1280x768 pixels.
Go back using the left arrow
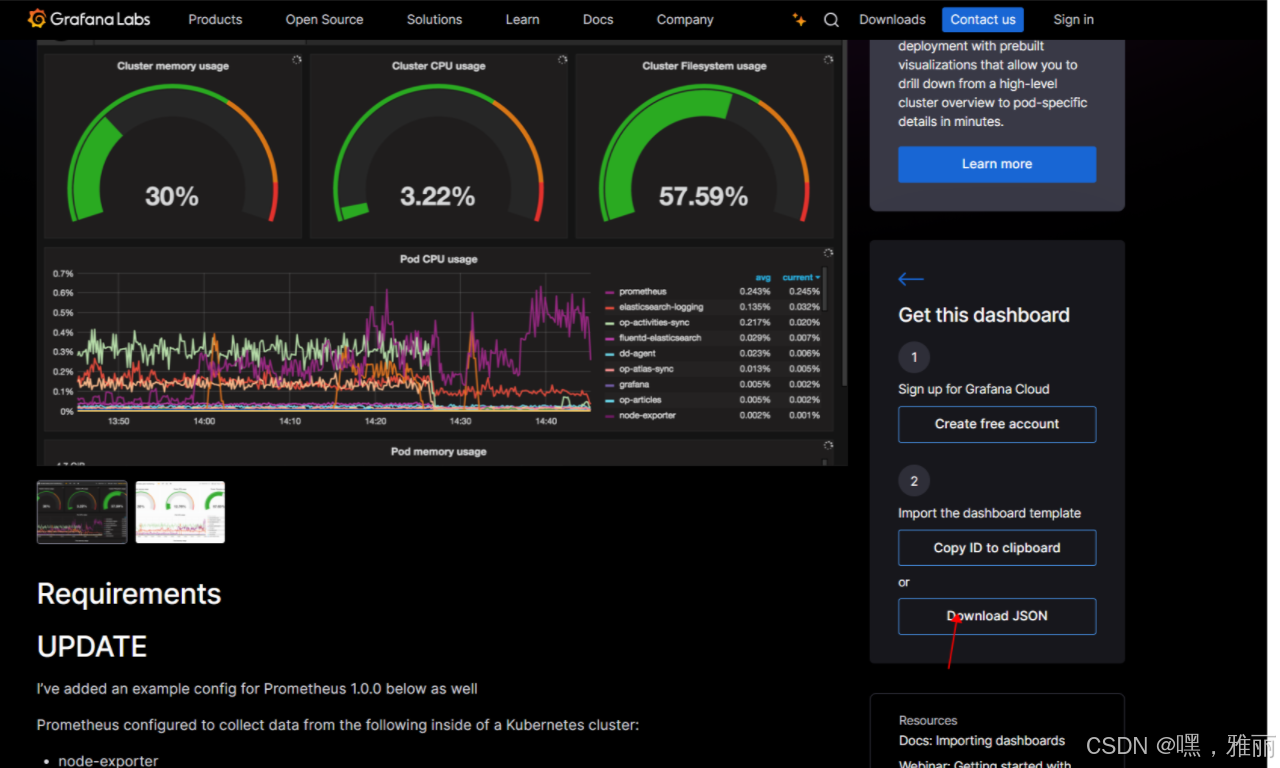(x=911, y=279)
